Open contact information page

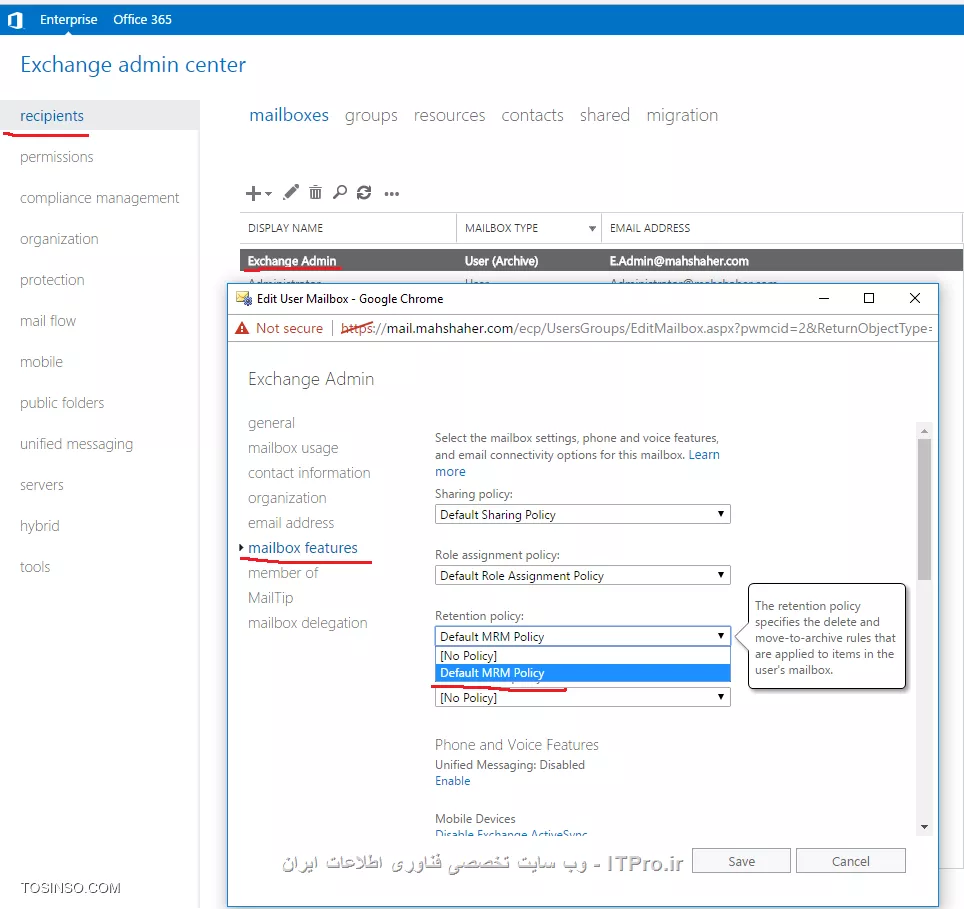point(309,473)
